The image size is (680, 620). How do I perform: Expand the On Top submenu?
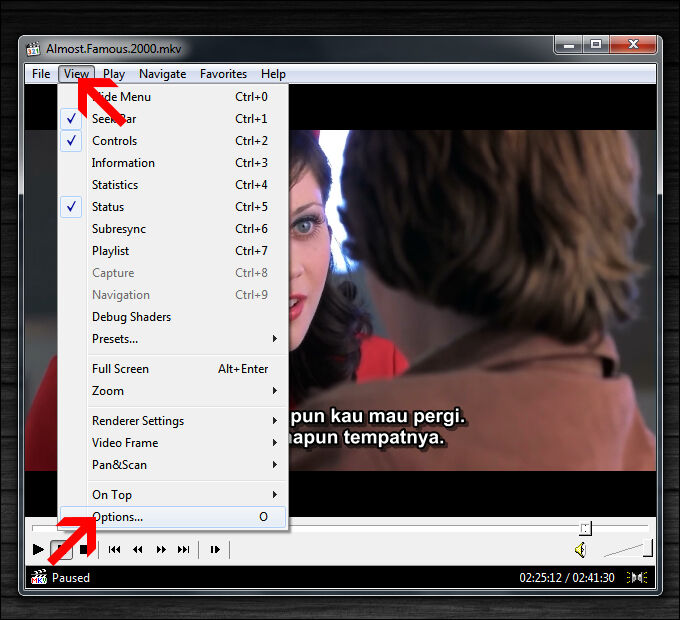click(173, 495)
